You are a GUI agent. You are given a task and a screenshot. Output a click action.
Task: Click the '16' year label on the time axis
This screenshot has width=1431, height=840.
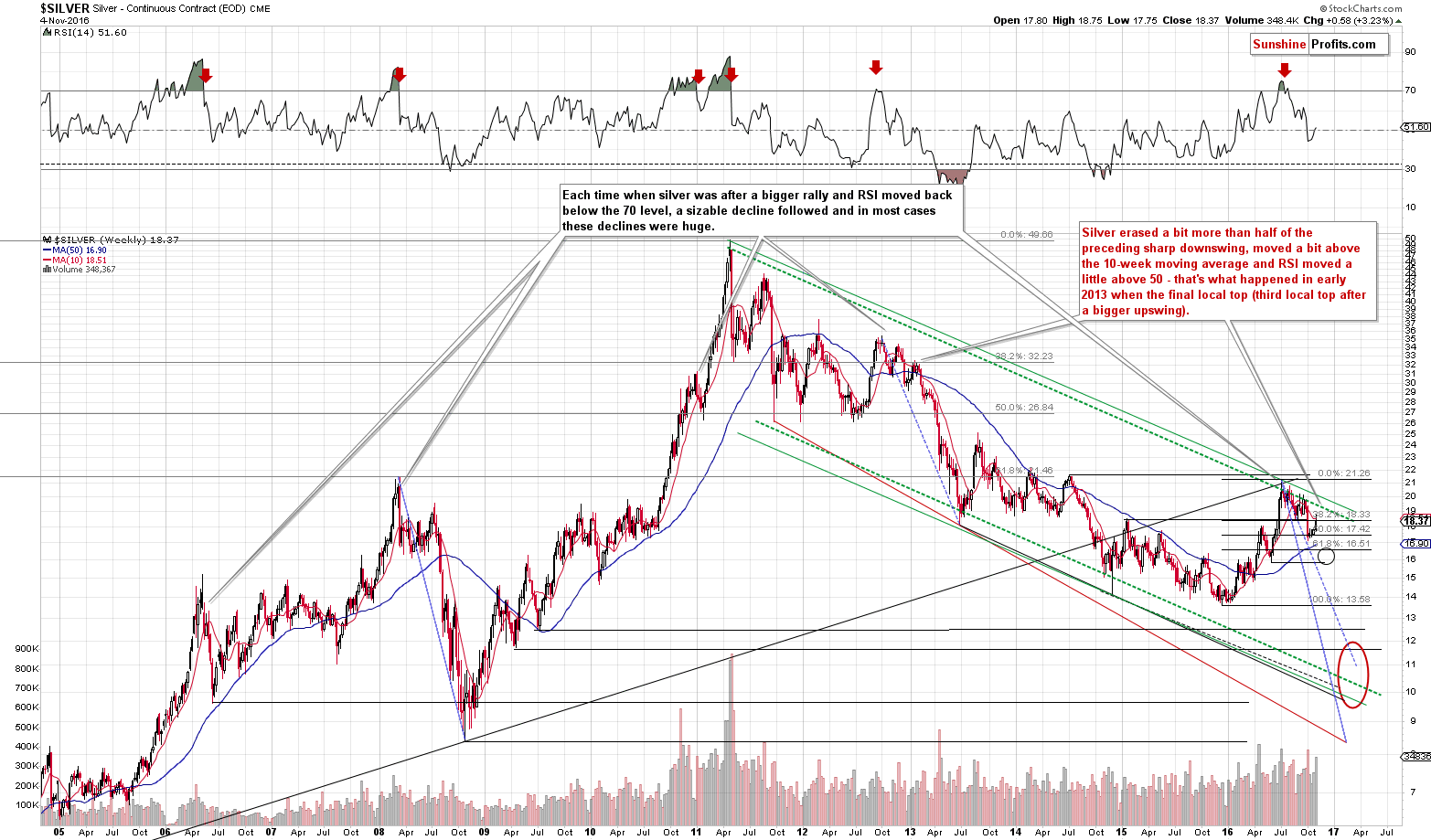[x=1228, y=833]
